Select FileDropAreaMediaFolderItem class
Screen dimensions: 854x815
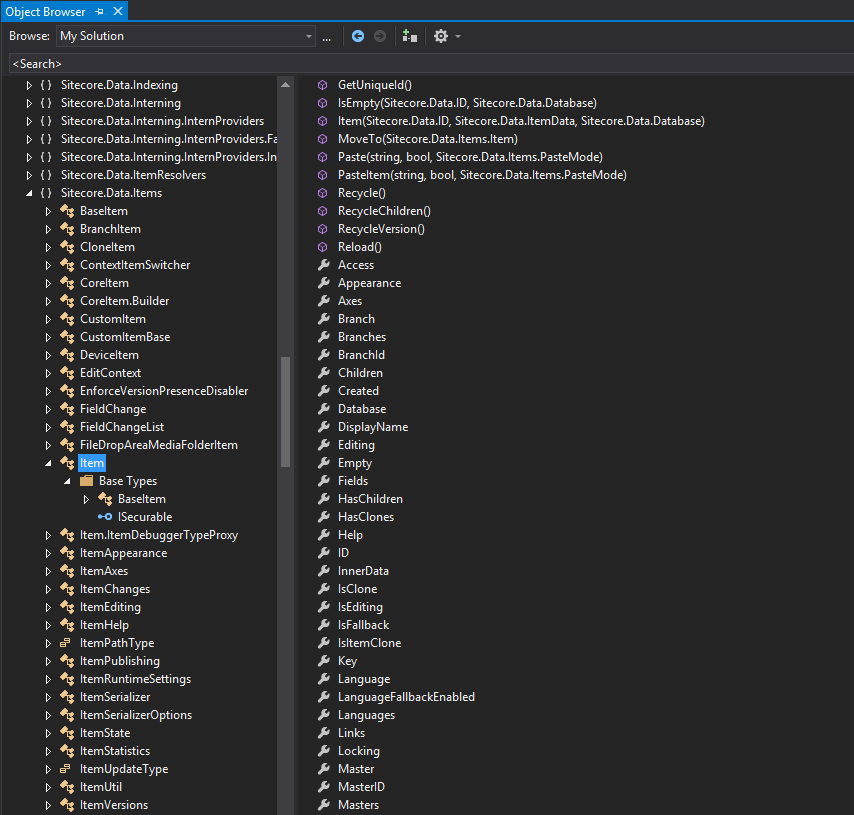coord(158,445)
